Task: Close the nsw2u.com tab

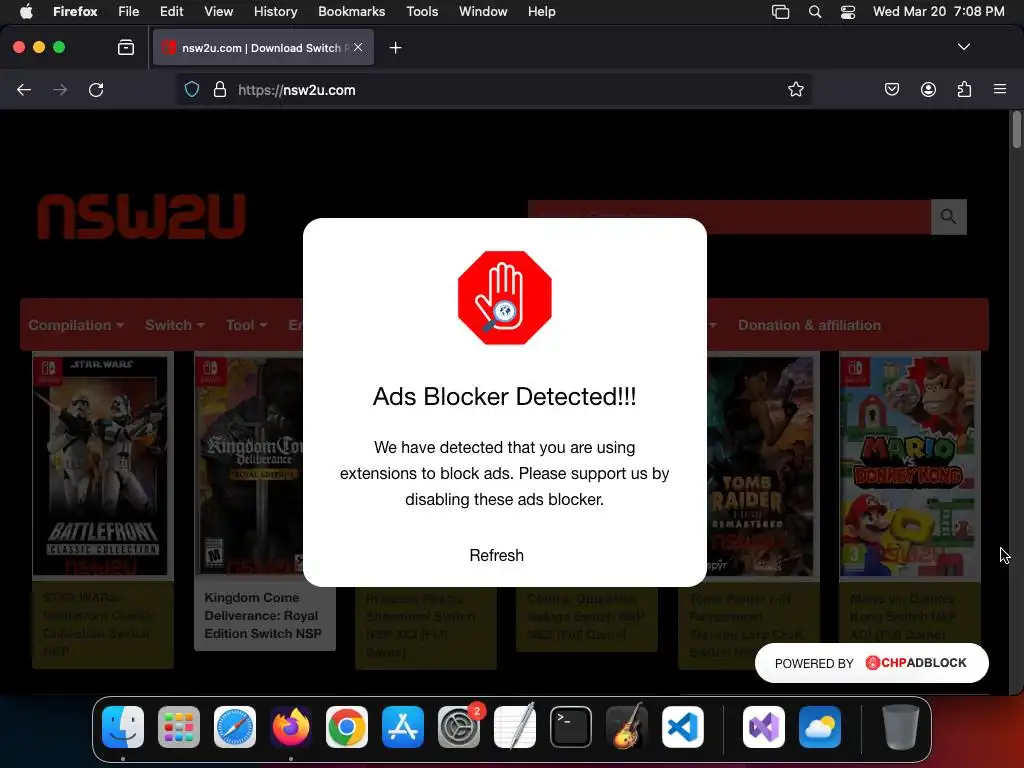Action: point(358,47)
